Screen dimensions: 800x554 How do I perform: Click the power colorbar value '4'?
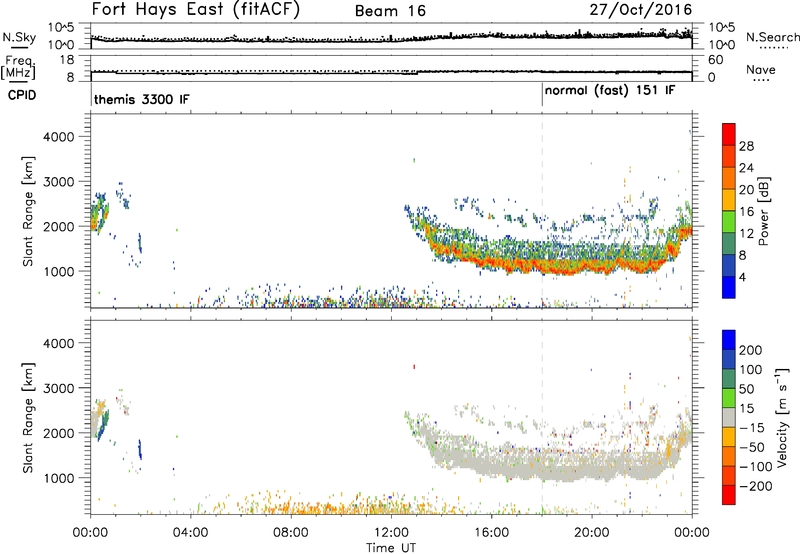(x=743, y=277)
